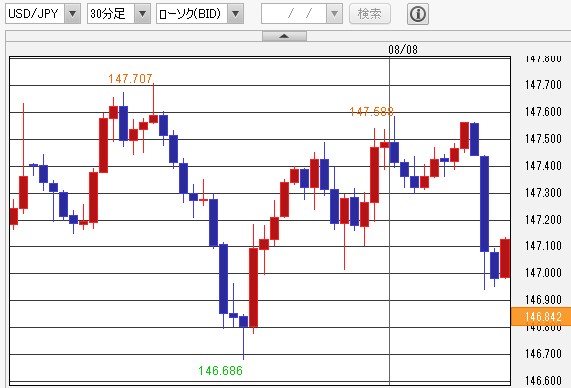Click the 08/08 date marker label
This screenshot has width=571, height=388.
403,50
